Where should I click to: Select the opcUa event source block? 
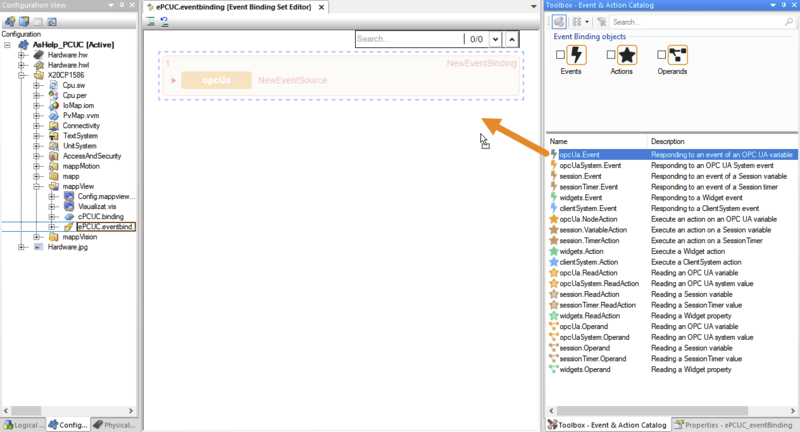(x=216, y=80)
